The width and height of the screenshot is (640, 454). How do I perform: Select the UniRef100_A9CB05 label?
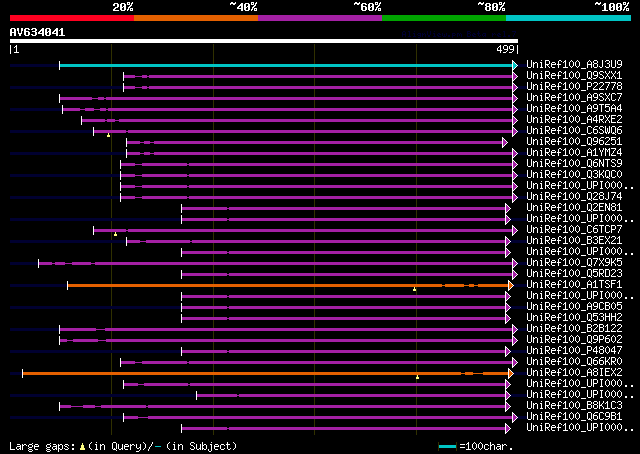[x=574, y=307]
